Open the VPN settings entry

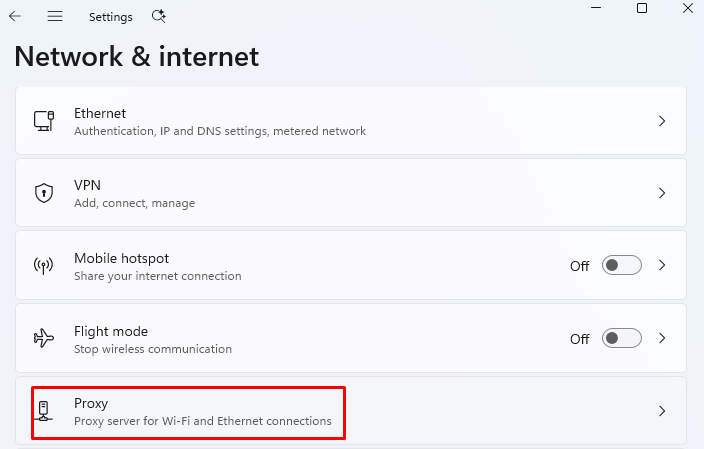coord(351,193)
